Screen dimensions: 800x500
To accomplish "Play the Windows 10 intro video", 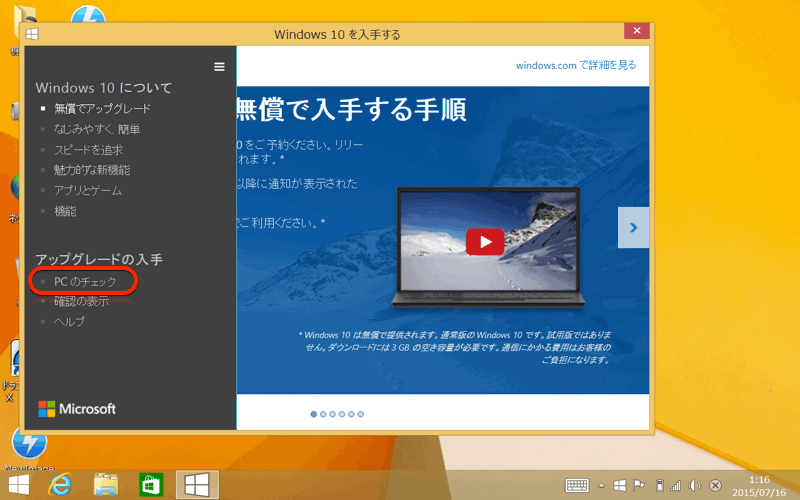I will coord(485,241).
